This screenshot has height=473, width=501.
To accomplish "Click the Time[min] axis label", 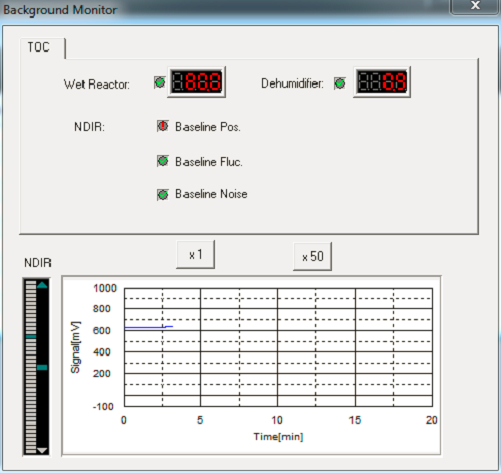I will pos(278,437).
